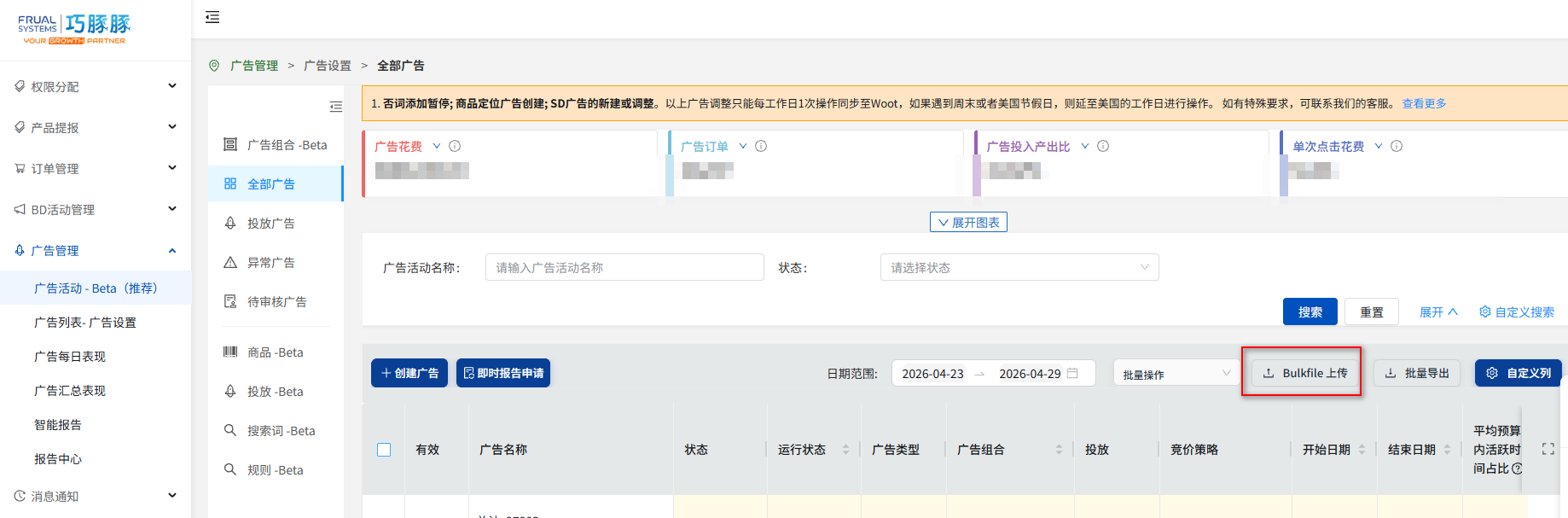Focus the 广告活动名称 input field
This screenshot has width=1568, height=518.
click(x=624, y=267)
